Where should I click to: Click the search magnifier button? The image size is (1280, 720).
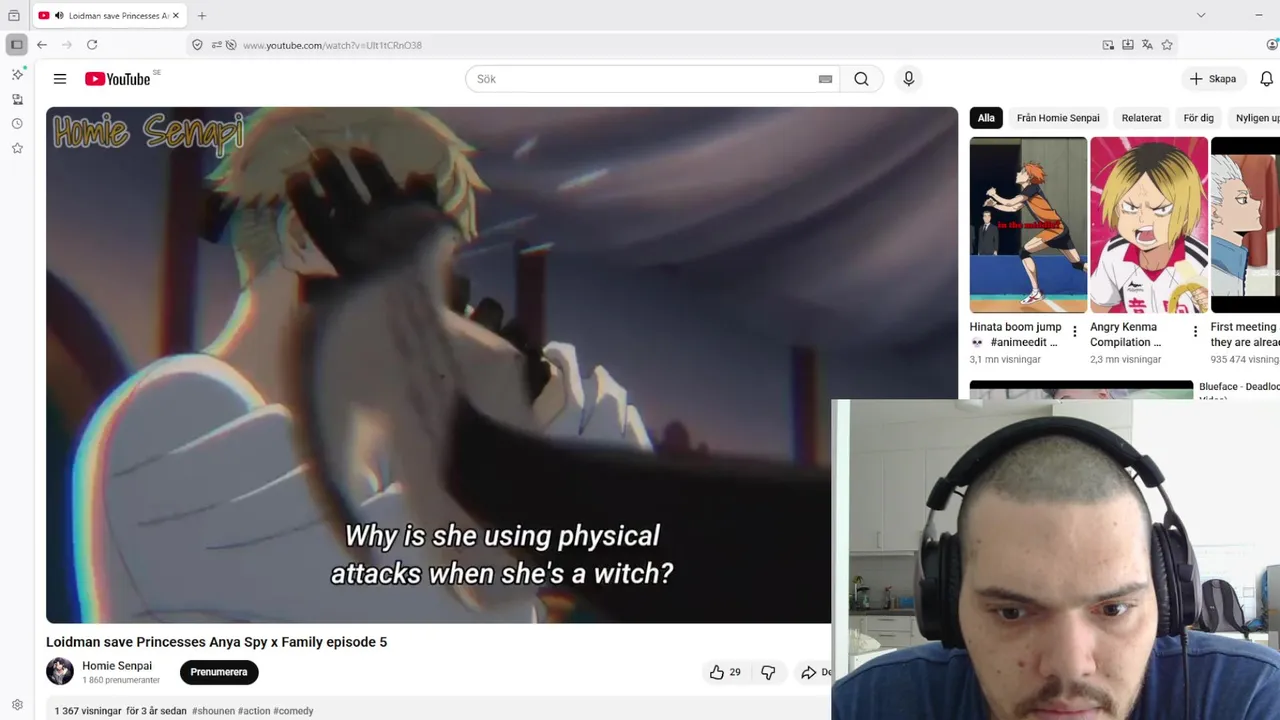[x=861, y=79]
